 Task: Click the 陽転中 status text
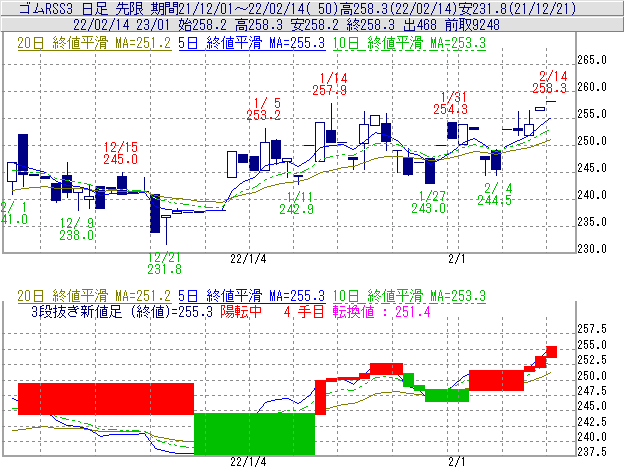[x=241, y=311]
